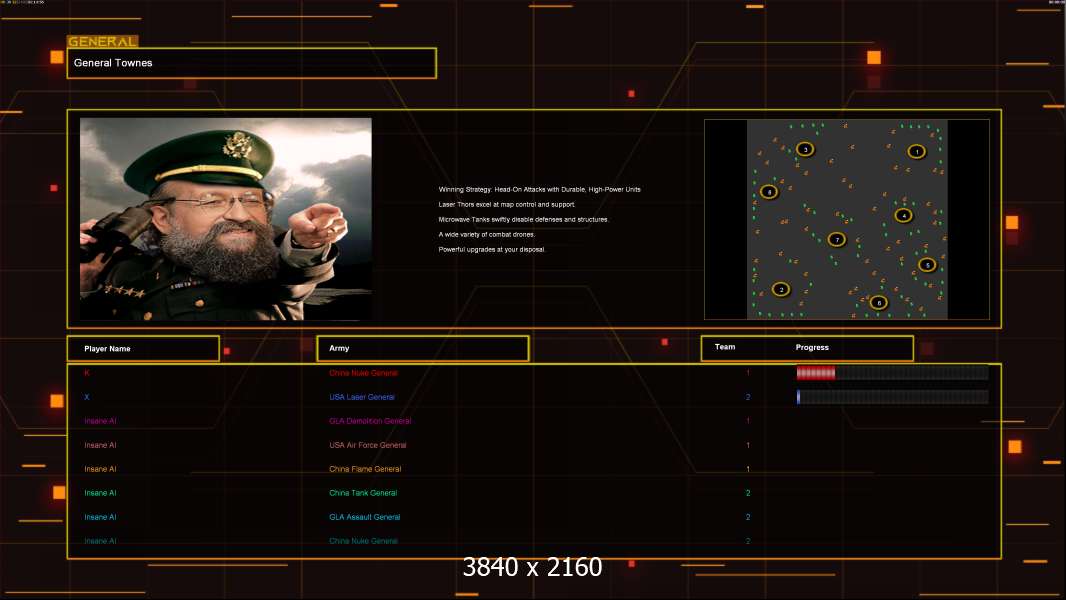The image size is (1066, 600).
Task: Click the red loading progress bar
Action: coord(816,372)
